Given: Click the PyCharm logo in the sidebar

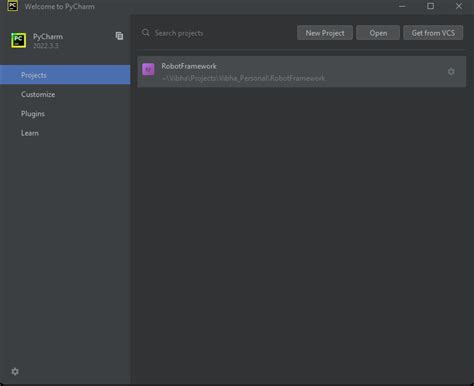Looking at the screenshot, I should pyautogui.click(x=18, y=40).
